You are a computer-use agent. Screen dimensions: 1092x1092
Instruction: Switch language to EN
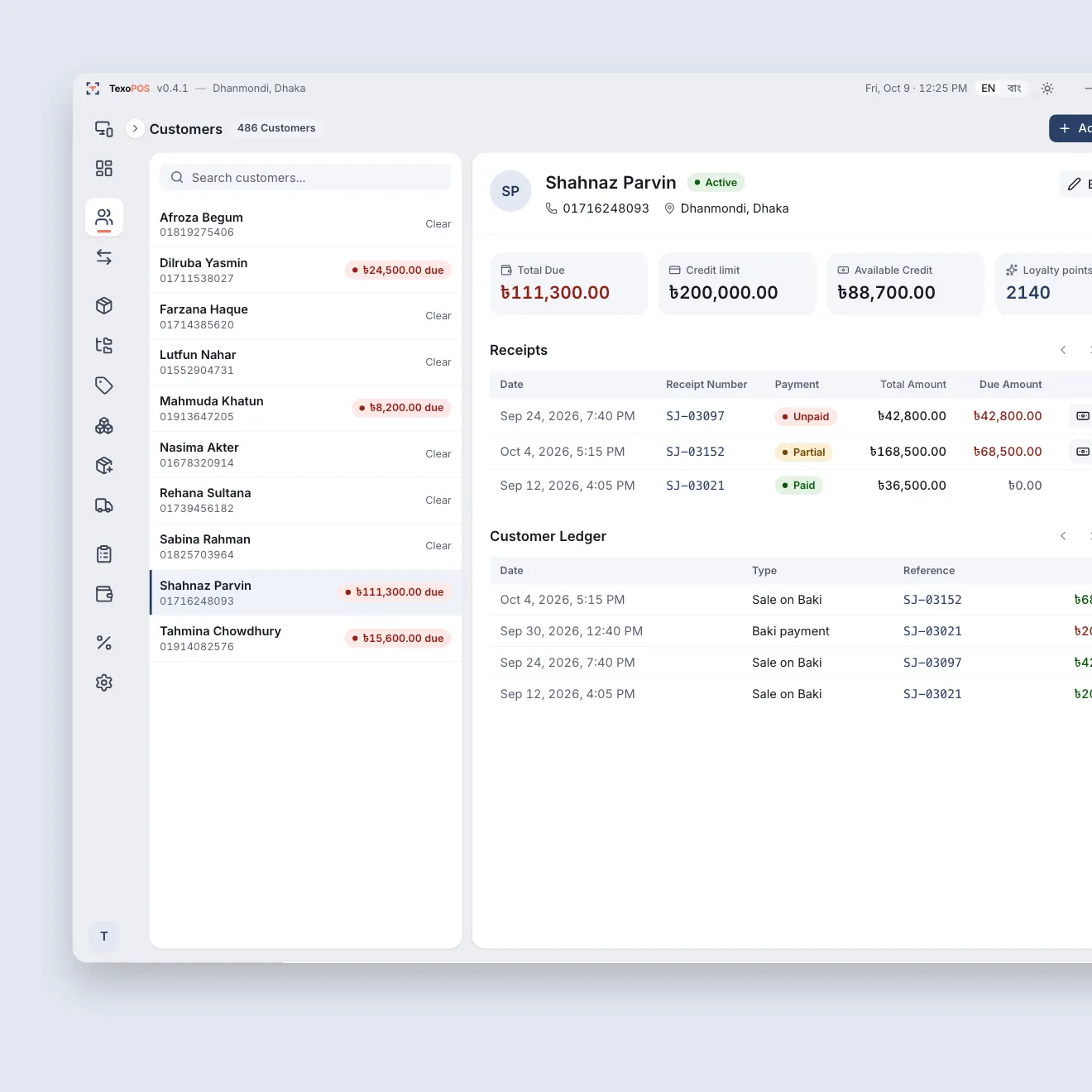click(x=989, y=89)
